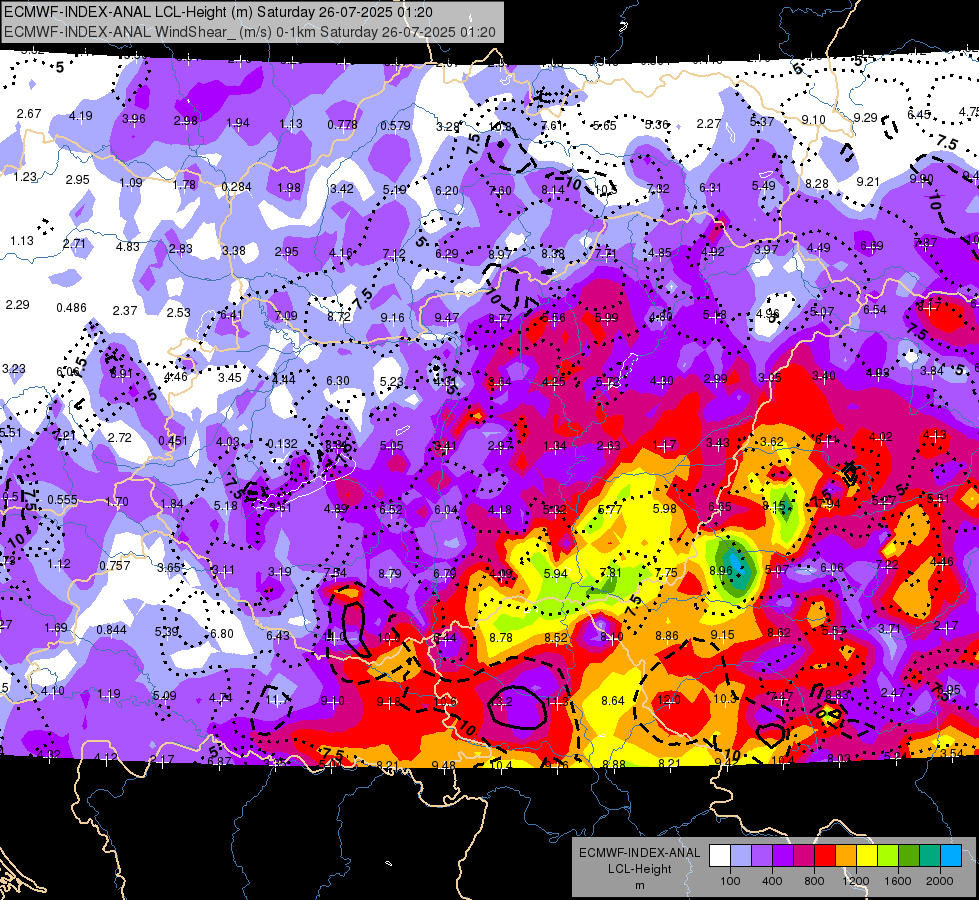979x900 pixels.
Task: Click the wind shear value 9.21
Action: (868, 181)
